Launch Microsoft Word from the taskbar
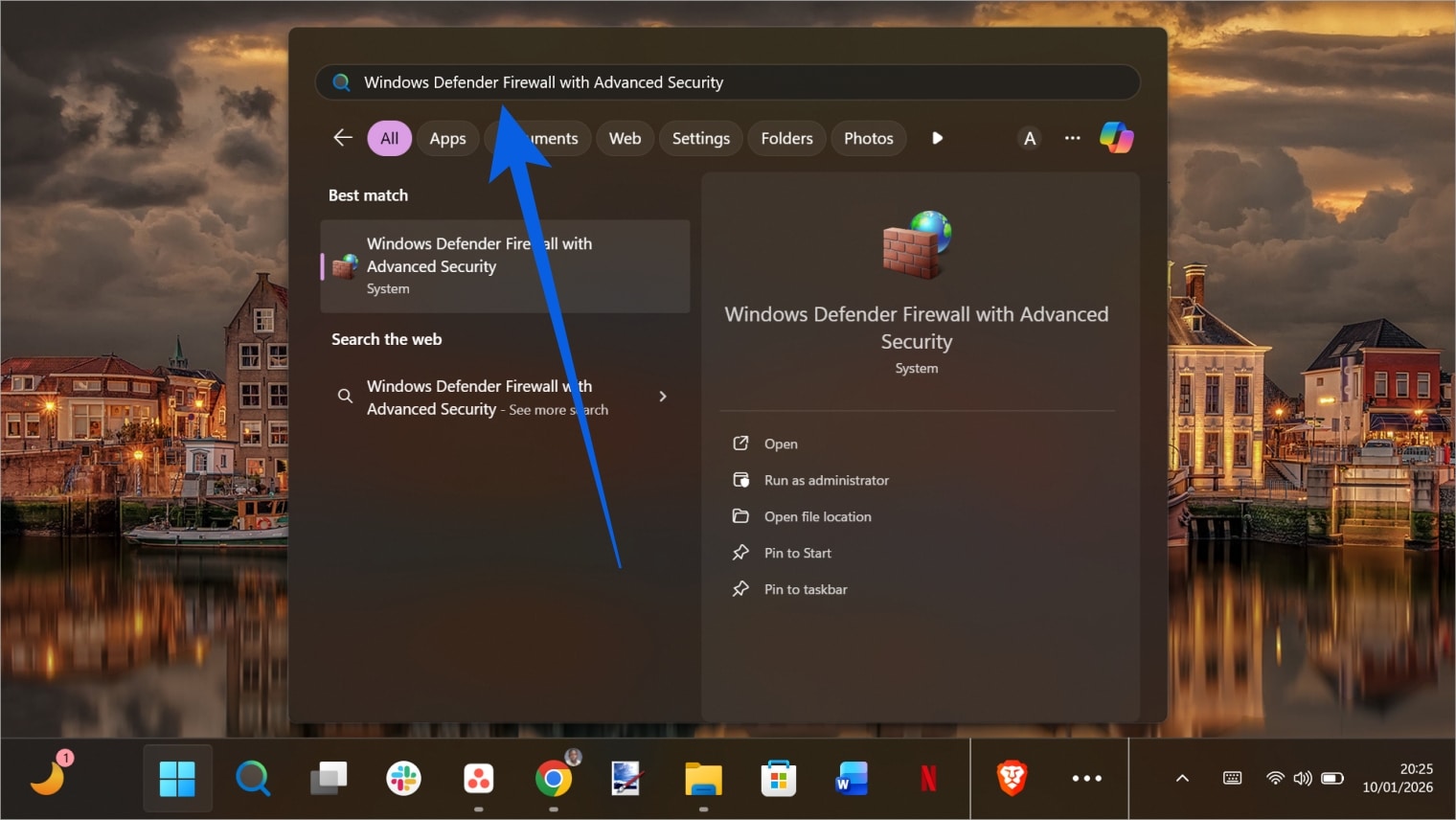The image size is (1456, 820). (852, 778)
